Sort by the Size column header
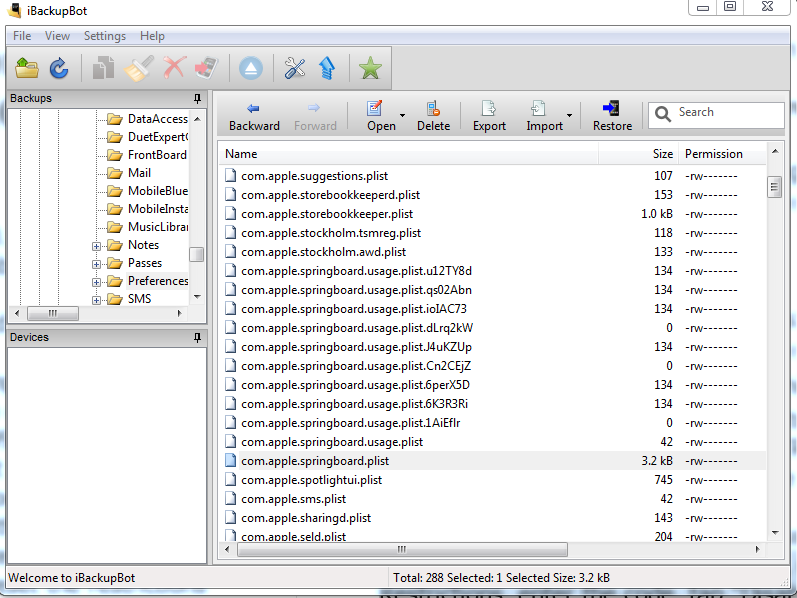Viewport: 797px width, 598px height. click(x=637, y=154)
